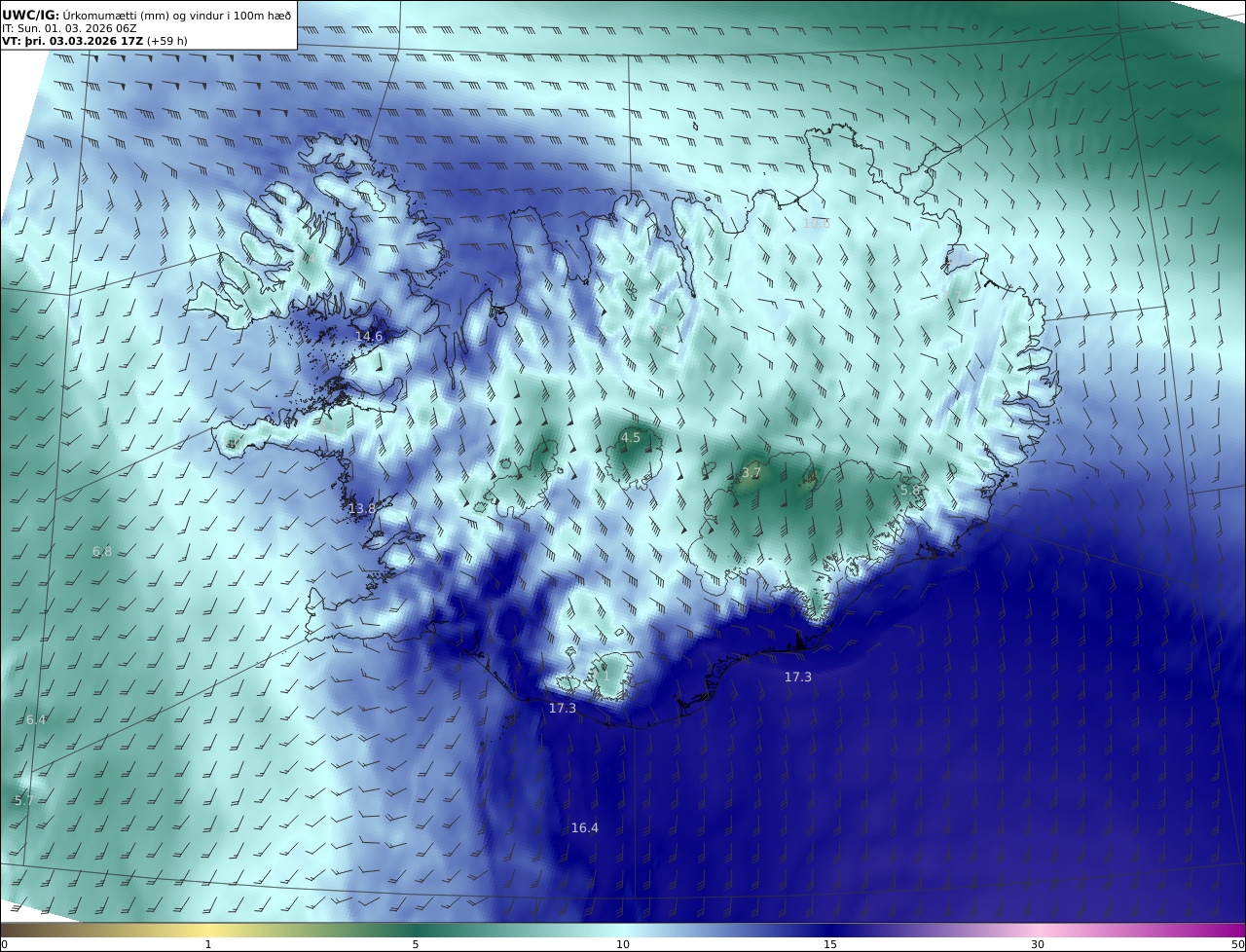Image resolution: width=1246 pixels, height=952 pixels.
Task: Pick the dark green colorbar segment above 5
Action: [416, 930]
